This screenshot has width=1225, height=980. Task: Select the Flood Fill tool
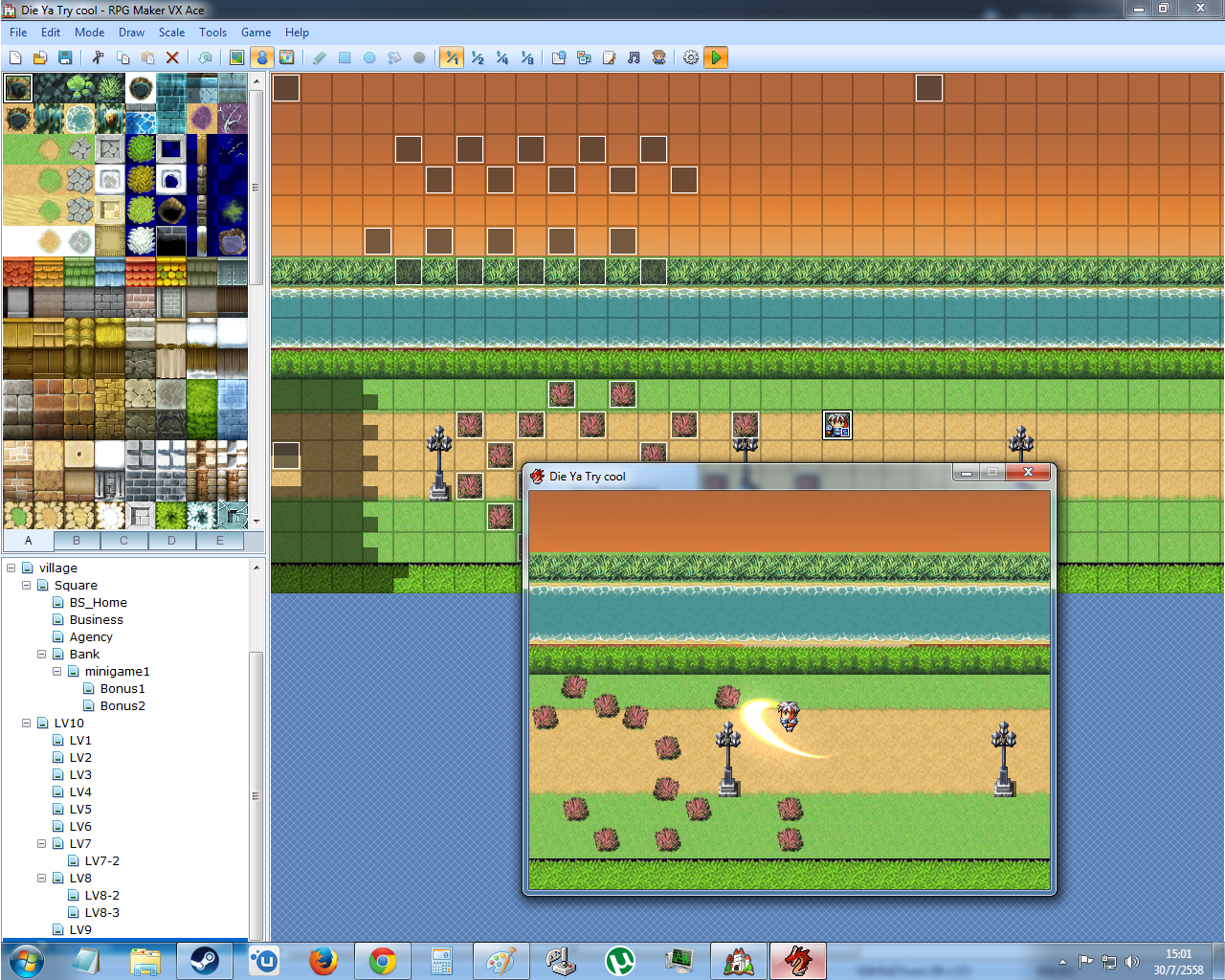(394, 57)
